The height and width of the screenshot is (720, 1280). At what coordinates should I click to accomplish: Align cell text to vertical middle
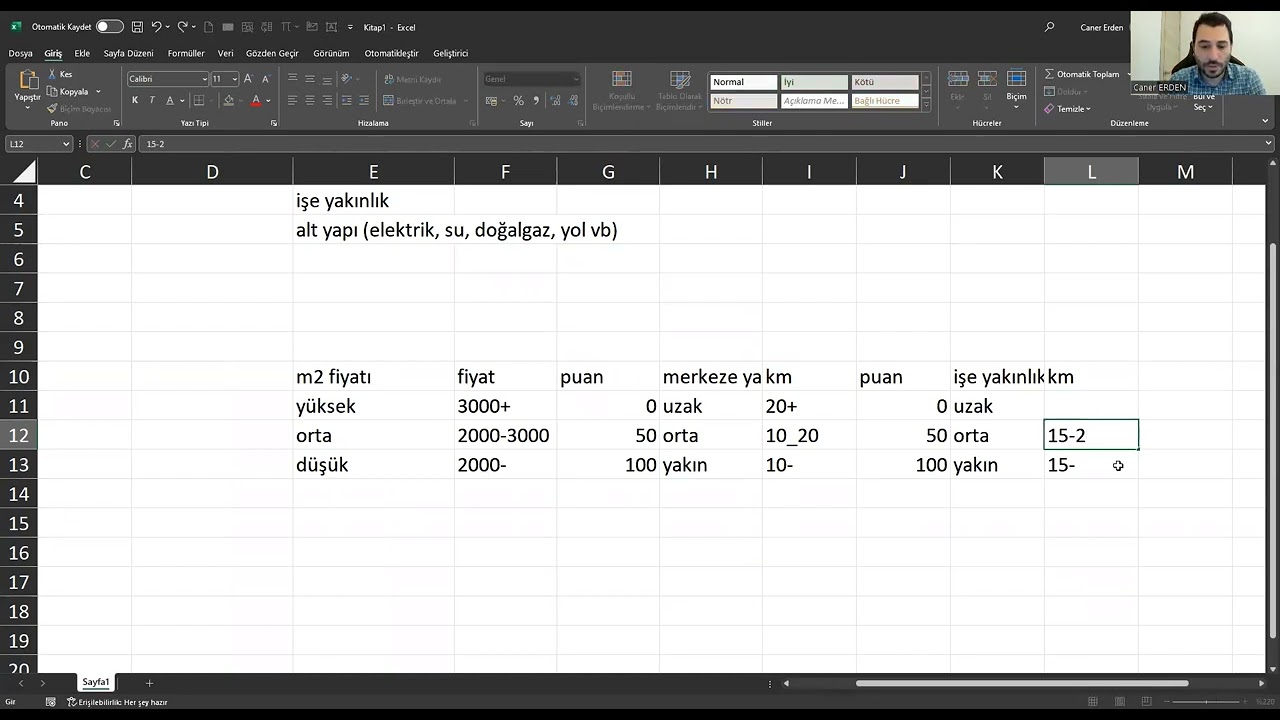(310, 79)
